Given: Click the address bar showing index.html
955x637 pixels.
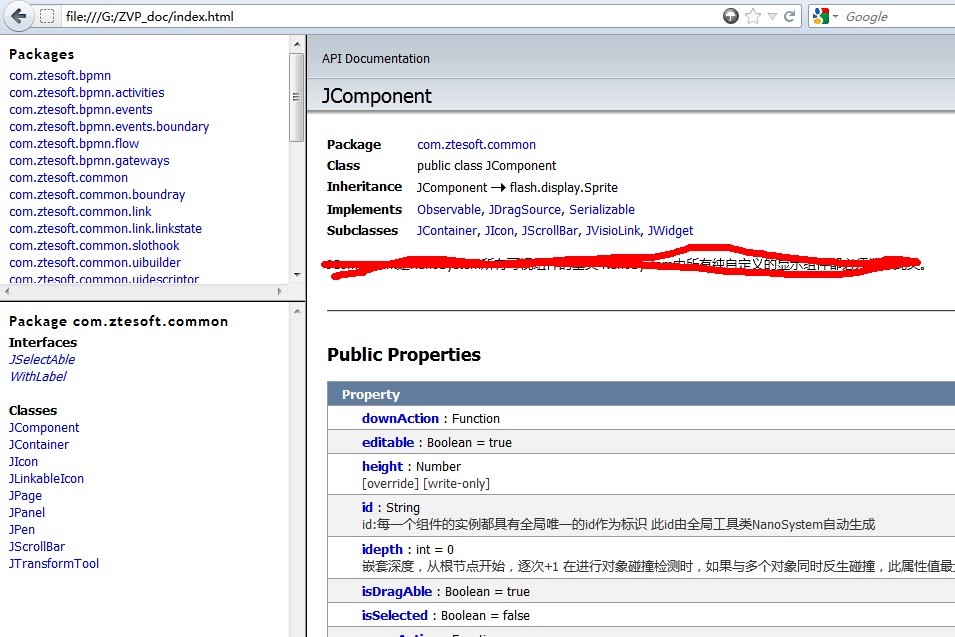Looking at the screenshot, I should click(390, 16).
